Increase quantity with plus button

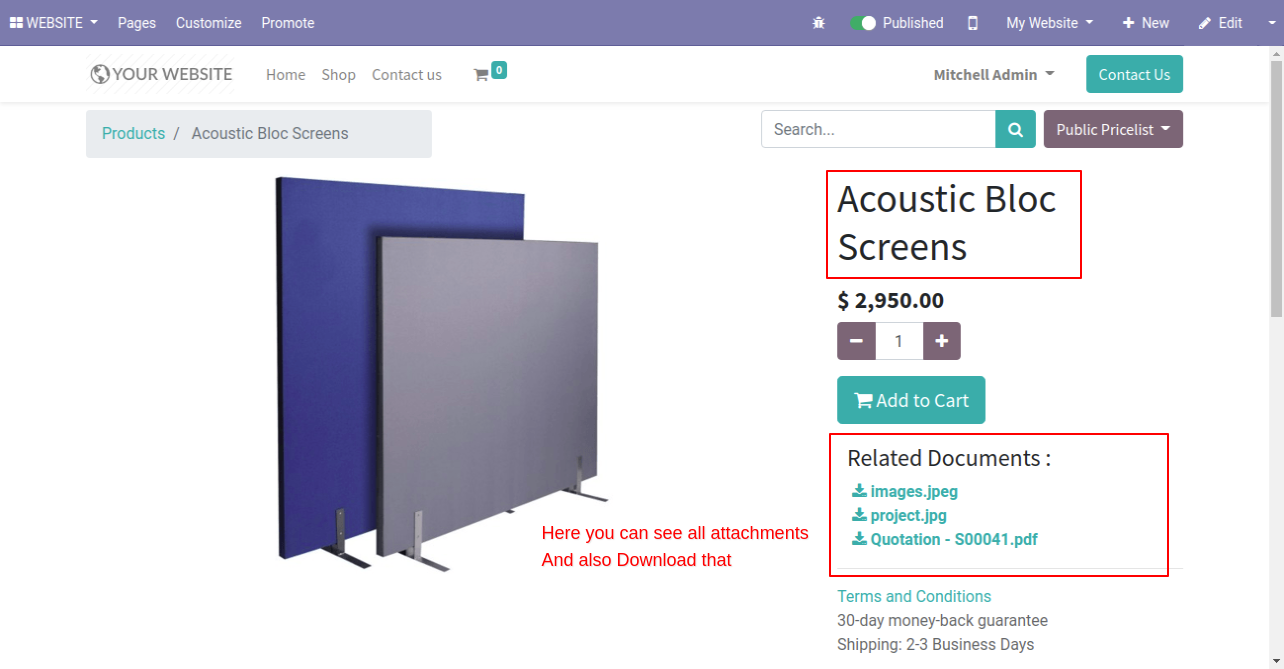tap(941, 341)
